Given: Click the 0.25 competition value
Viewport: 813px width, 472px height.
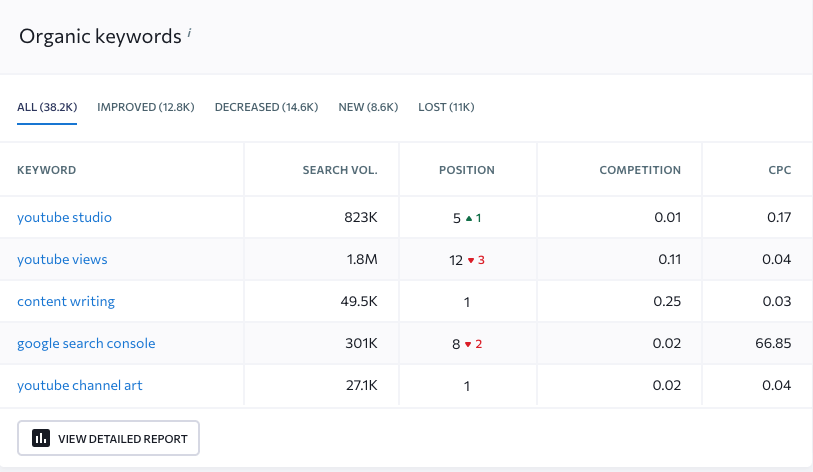Looking at the screenshot, I should (667, 301).
